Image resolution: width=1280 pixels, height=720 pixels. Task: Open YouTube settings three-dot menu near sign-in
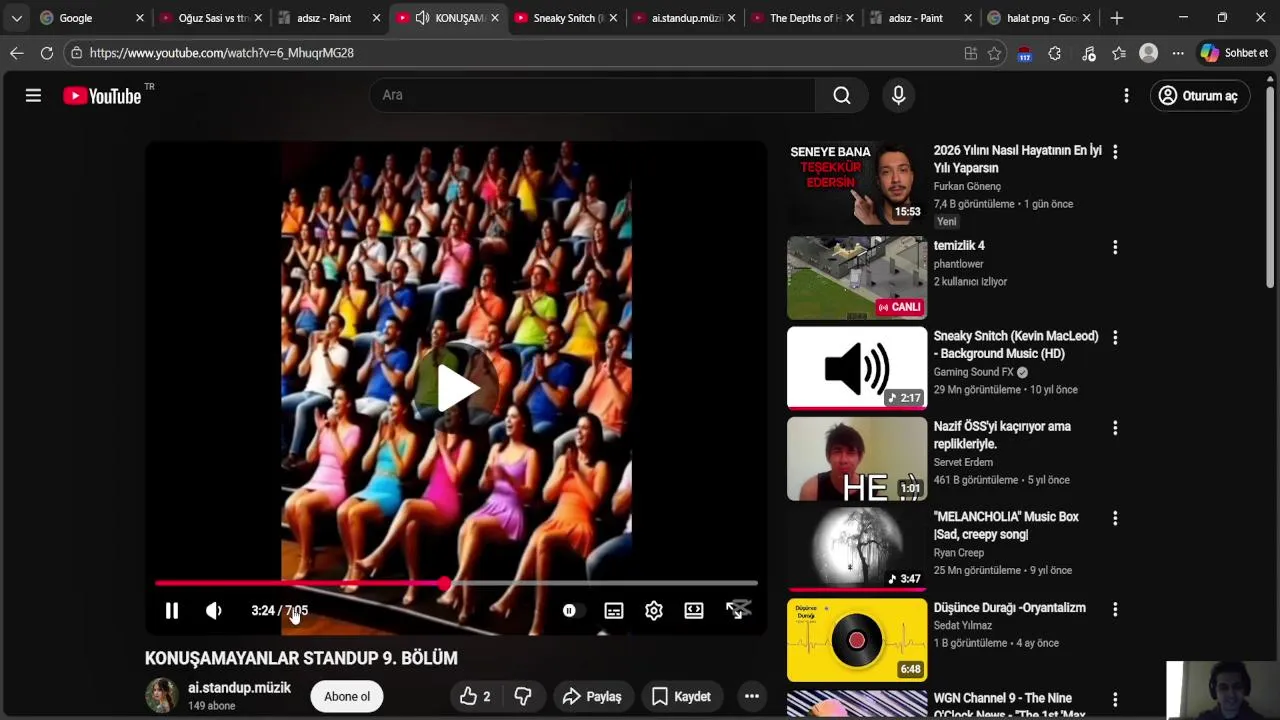coord(1126,95)
